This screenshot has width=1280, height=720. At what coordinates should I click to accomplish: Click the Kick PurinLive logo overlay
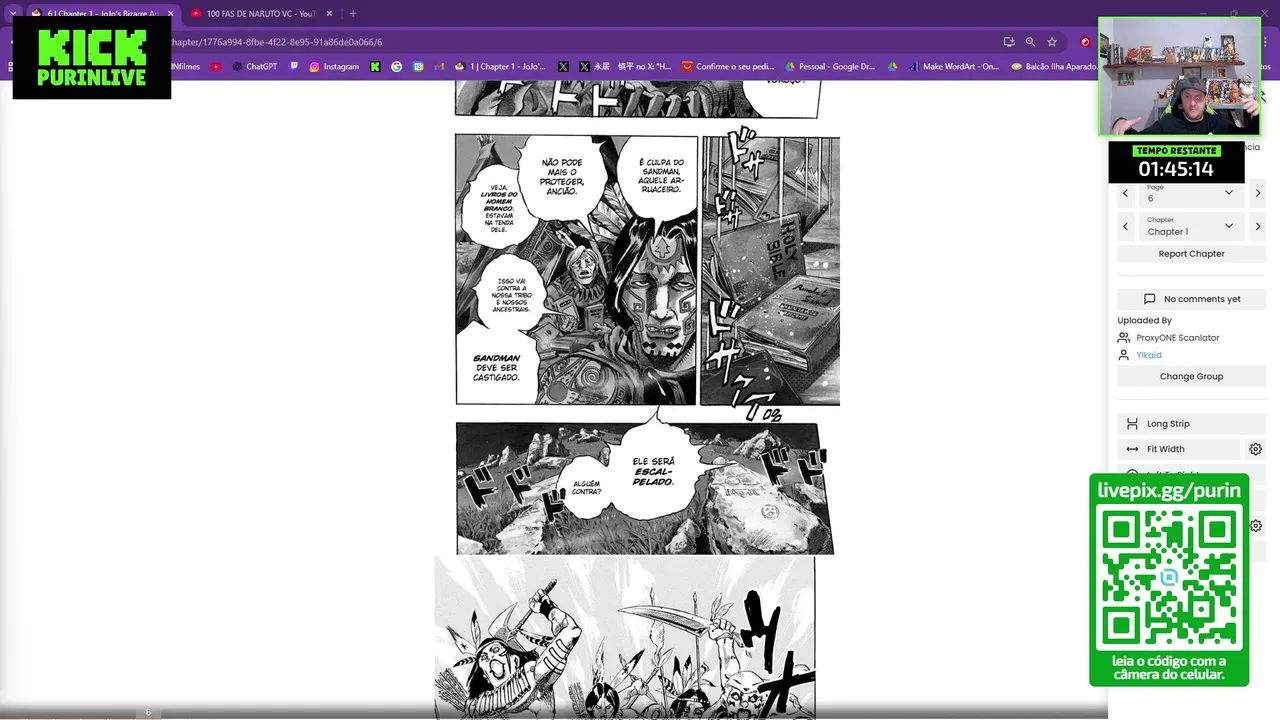(x=92, y=58)
